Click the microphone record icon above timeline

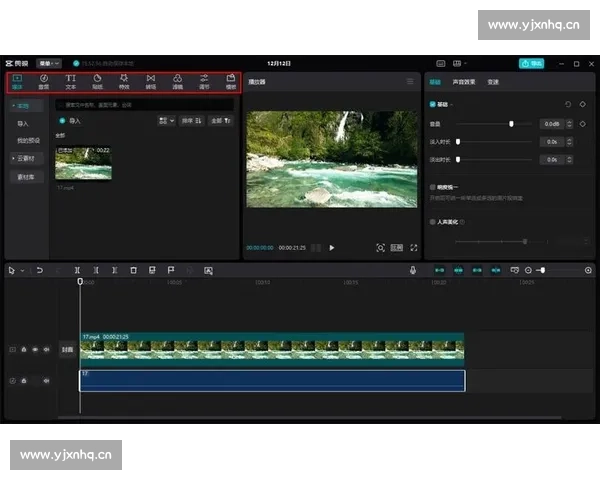click(412, 270)
